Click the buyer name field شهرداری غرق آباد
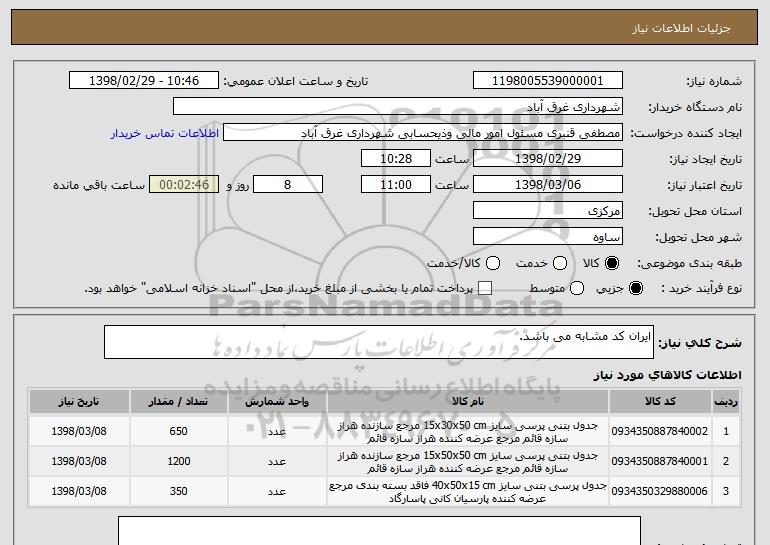 pyautogui.click(x=398, y=107)
